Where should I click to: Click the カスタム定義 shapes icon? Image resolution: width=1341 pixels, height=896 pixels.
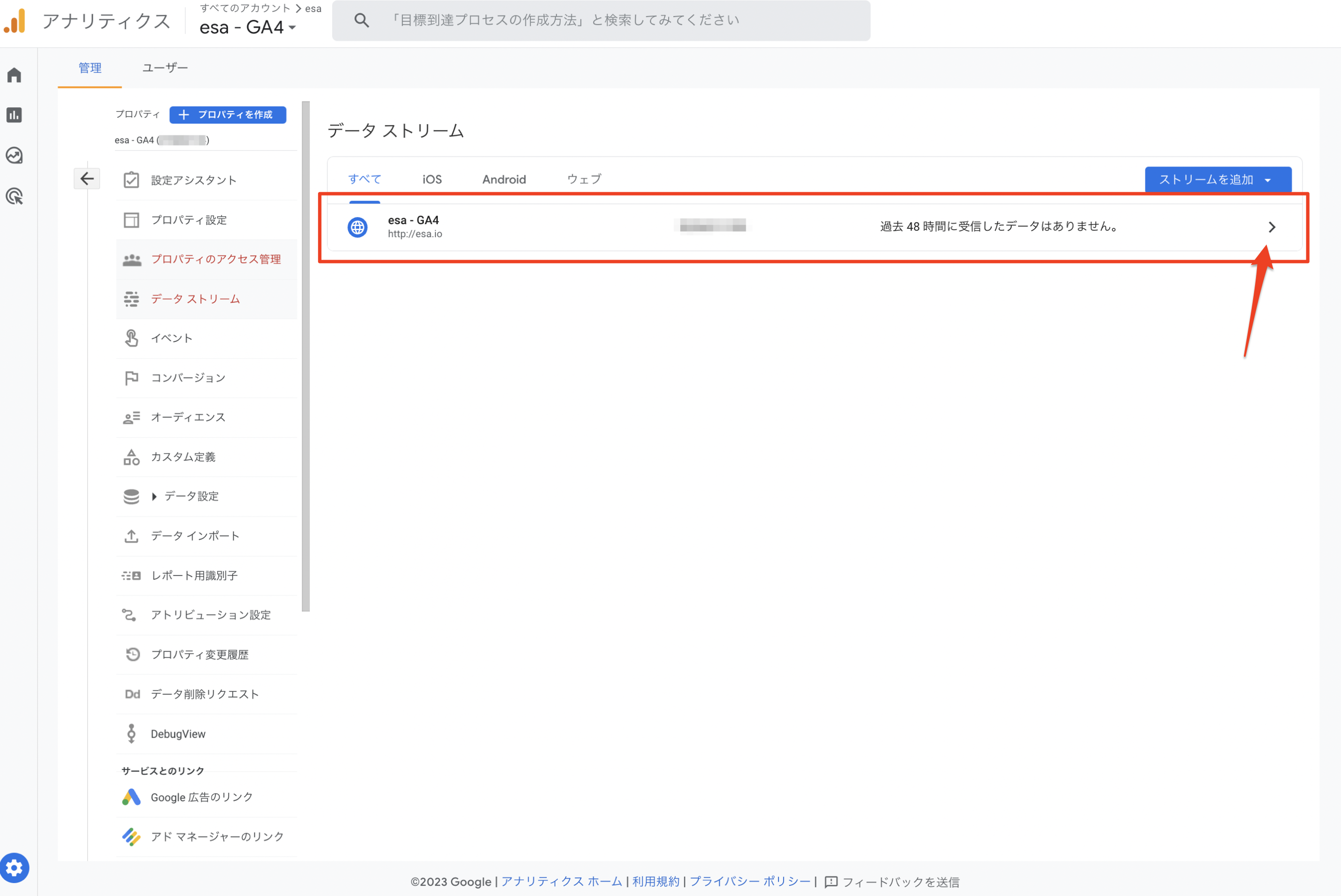pos(131,457)
